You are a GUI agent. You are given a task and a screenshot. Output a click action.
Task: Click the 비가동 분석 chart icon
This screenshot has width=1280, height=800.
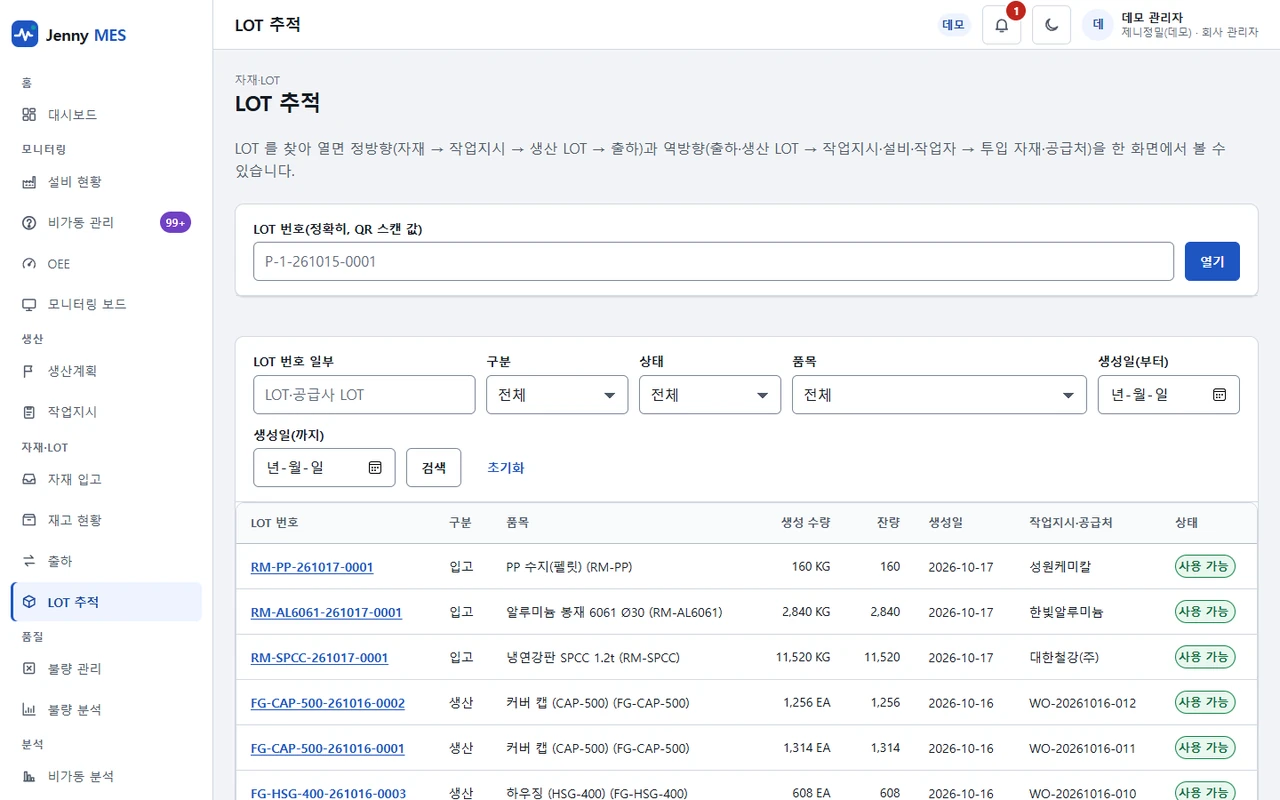[29, 776]
